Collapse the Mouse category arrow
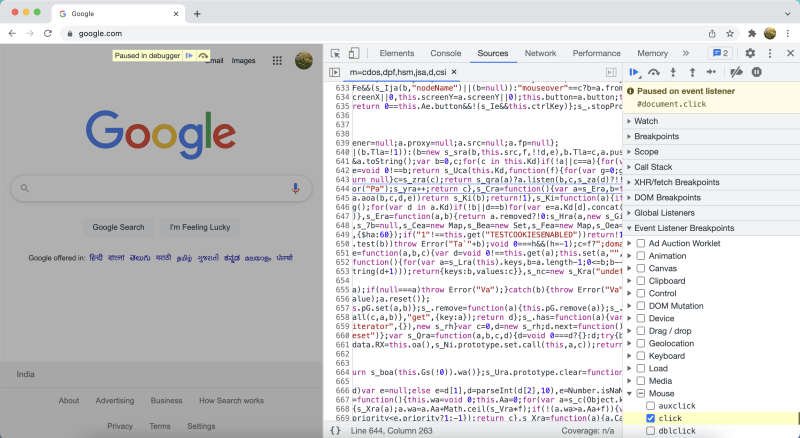The width and height of the screenshot is (800, 438). (630, 394)
